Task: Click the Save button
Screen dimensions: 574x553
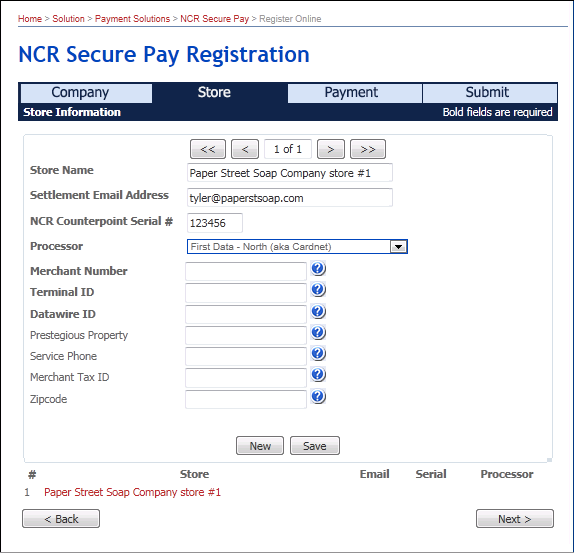Action: tap(315, 445)
